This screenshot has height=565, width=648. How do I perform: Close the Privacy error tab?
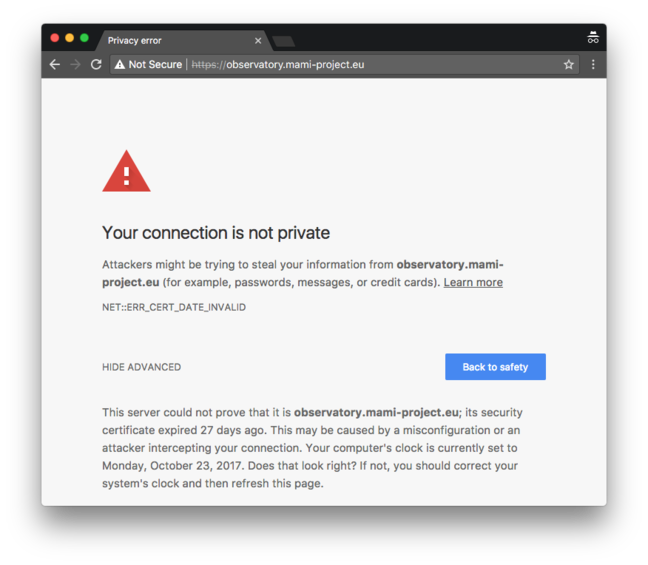tap(258, 41)
